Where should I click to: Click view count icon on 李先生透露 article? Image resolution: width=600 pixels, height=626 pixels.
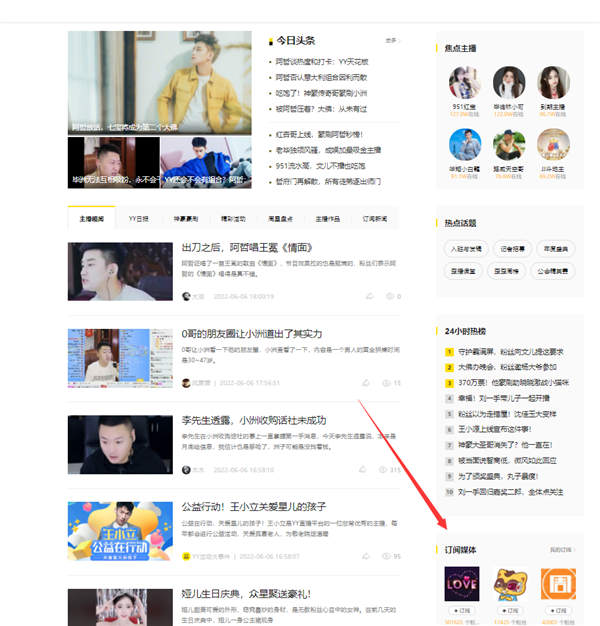383,470
